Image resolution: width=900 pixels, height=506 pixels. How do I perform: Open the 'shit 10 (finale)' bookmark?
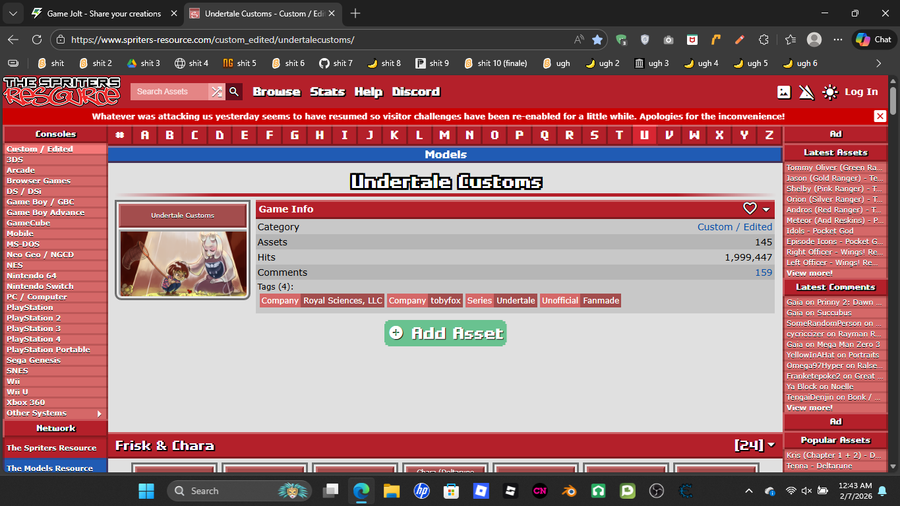point(496,63)
